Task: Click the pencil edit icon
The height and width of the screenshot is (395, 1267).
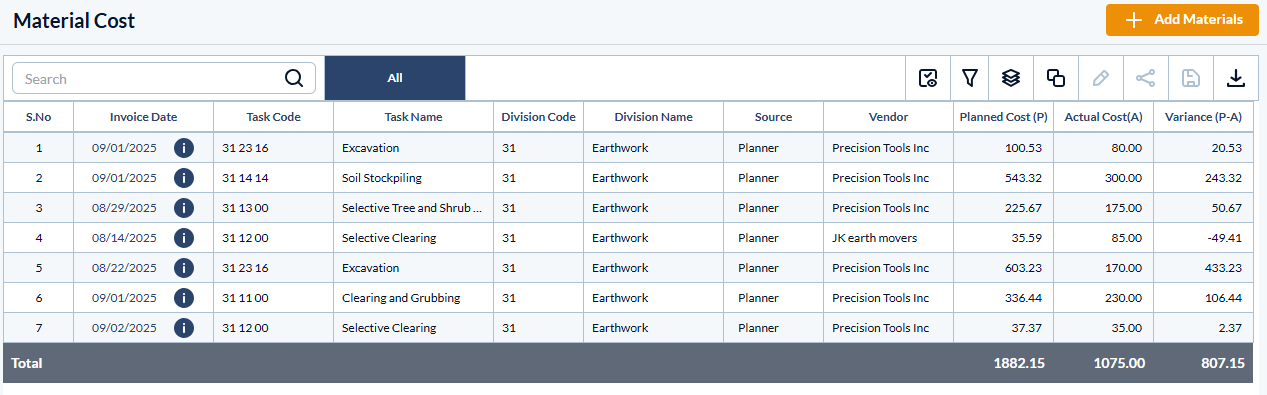Action: pyautogui.click(x=1101, y=78)
